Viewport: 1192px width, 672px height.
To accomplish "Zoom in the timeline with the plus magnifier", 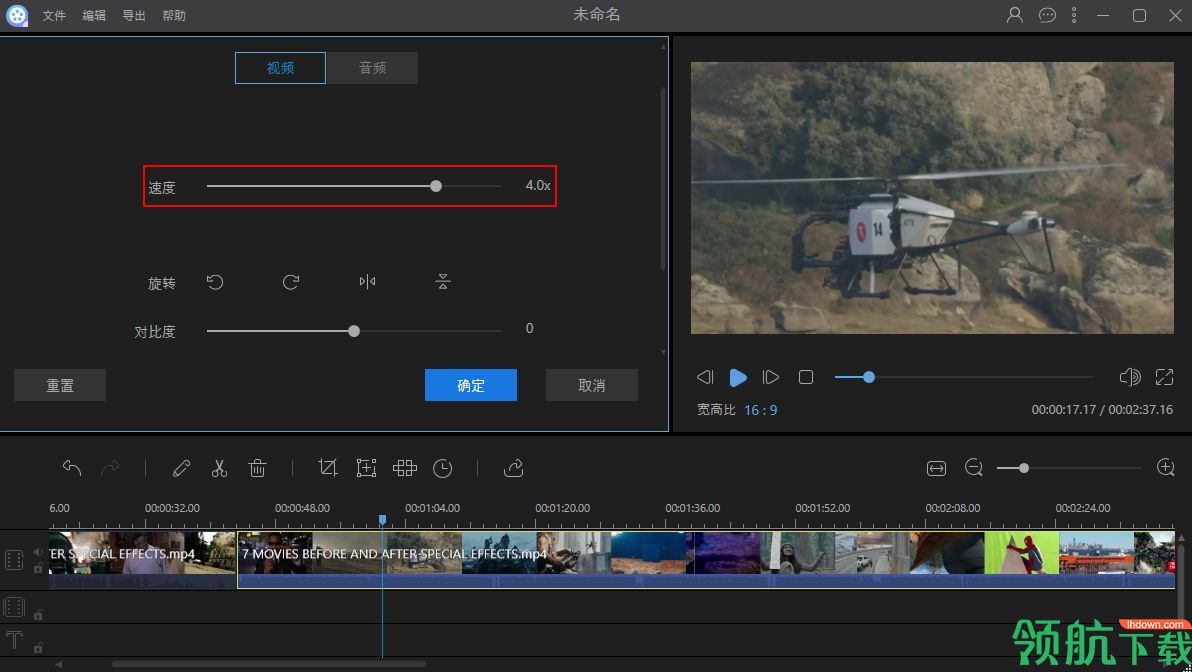I will 1166,467.
